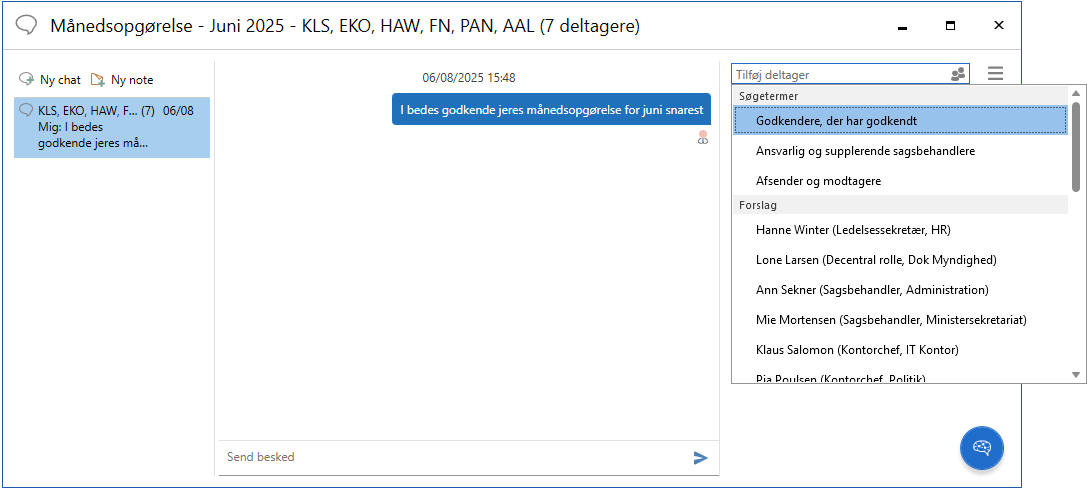Click the Forslag section header
The height and width of the screenshot is (489, 1087).
point(900,205)
